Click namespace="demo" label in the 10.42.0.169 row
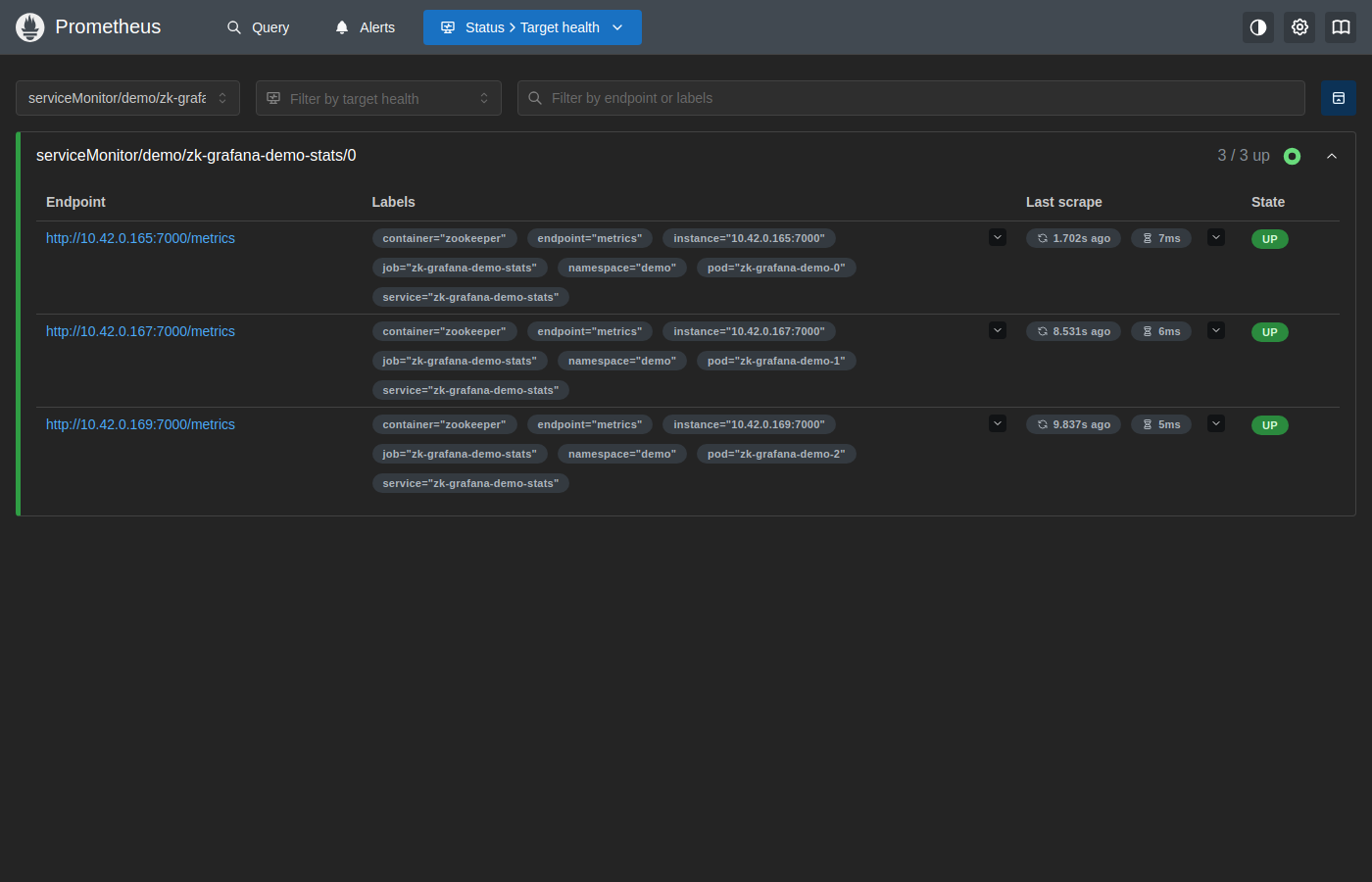The height and width of the screenshot is (882, 1372). pyautogui.click(x=622, y=454)
